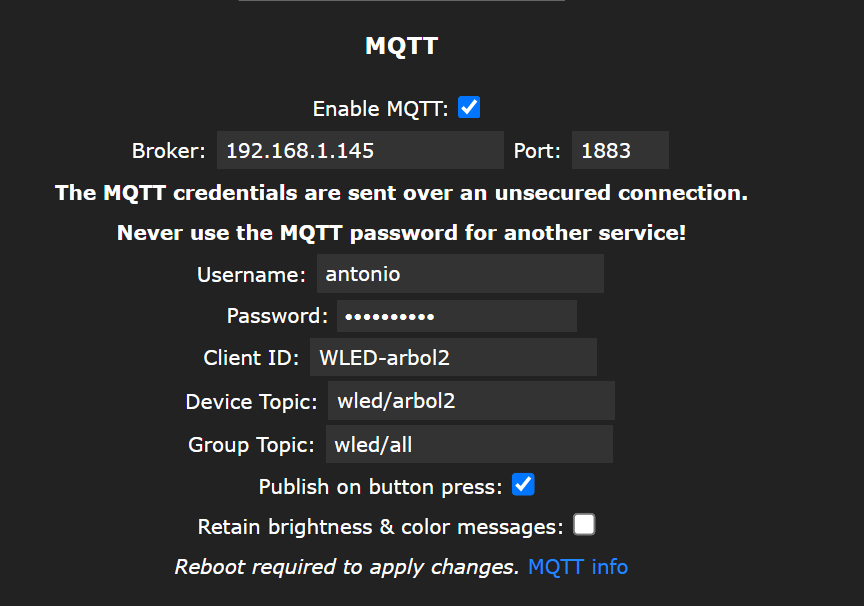Click the Broker address input field
The width and height of the screenshot is (864, 606).
click(x=360, y=151)
